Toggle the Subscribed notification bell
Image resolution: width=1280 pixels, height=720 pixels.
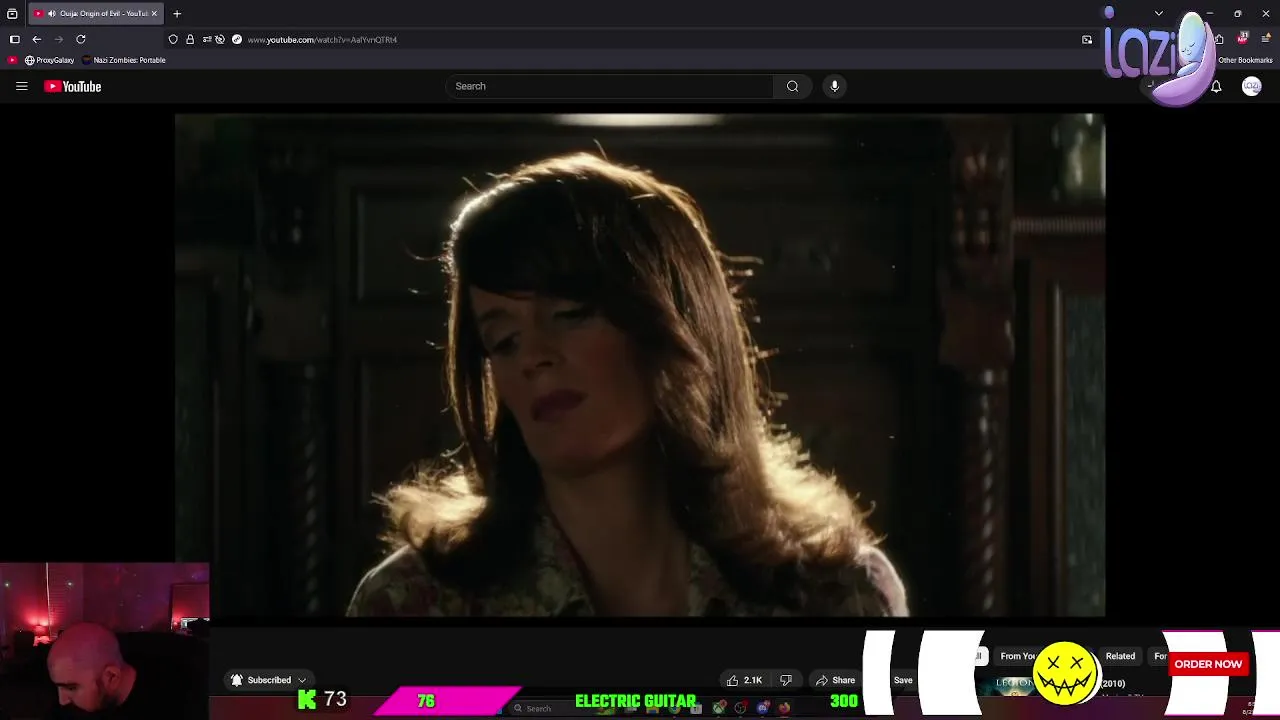point(237,680)
